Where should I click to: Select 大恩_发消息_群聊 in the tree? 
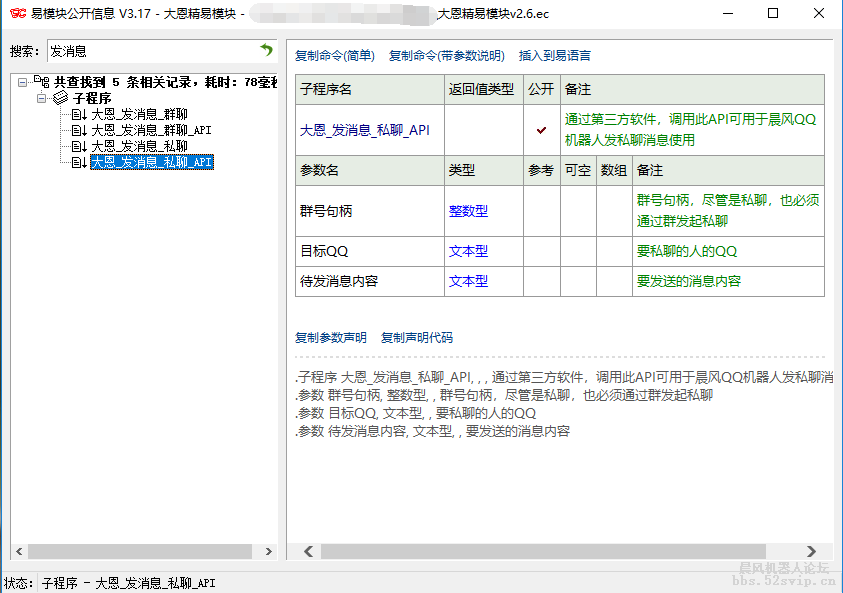(x=139, y=115)
